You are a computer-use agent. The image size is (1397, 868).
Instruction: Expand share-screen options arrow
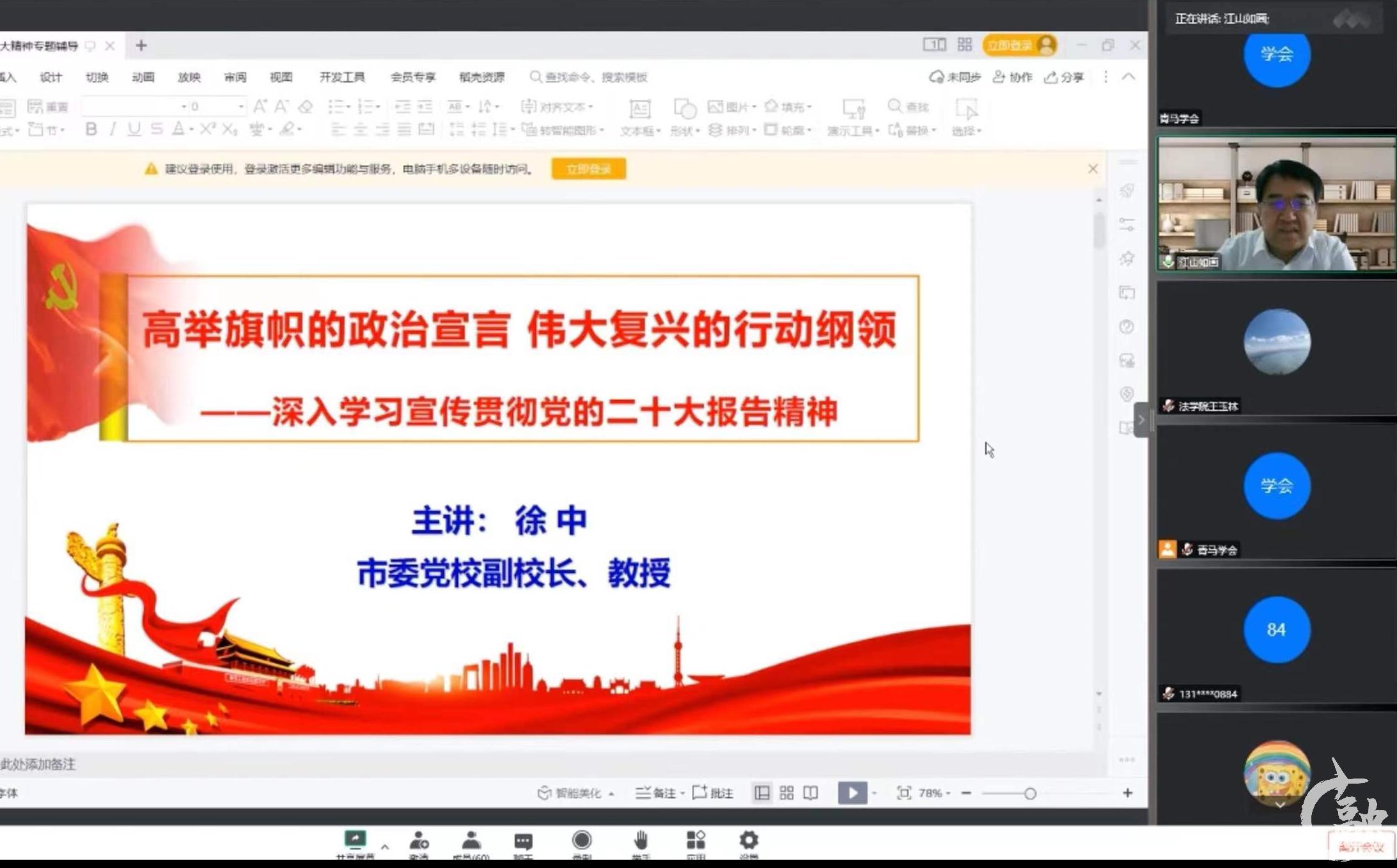384,846
